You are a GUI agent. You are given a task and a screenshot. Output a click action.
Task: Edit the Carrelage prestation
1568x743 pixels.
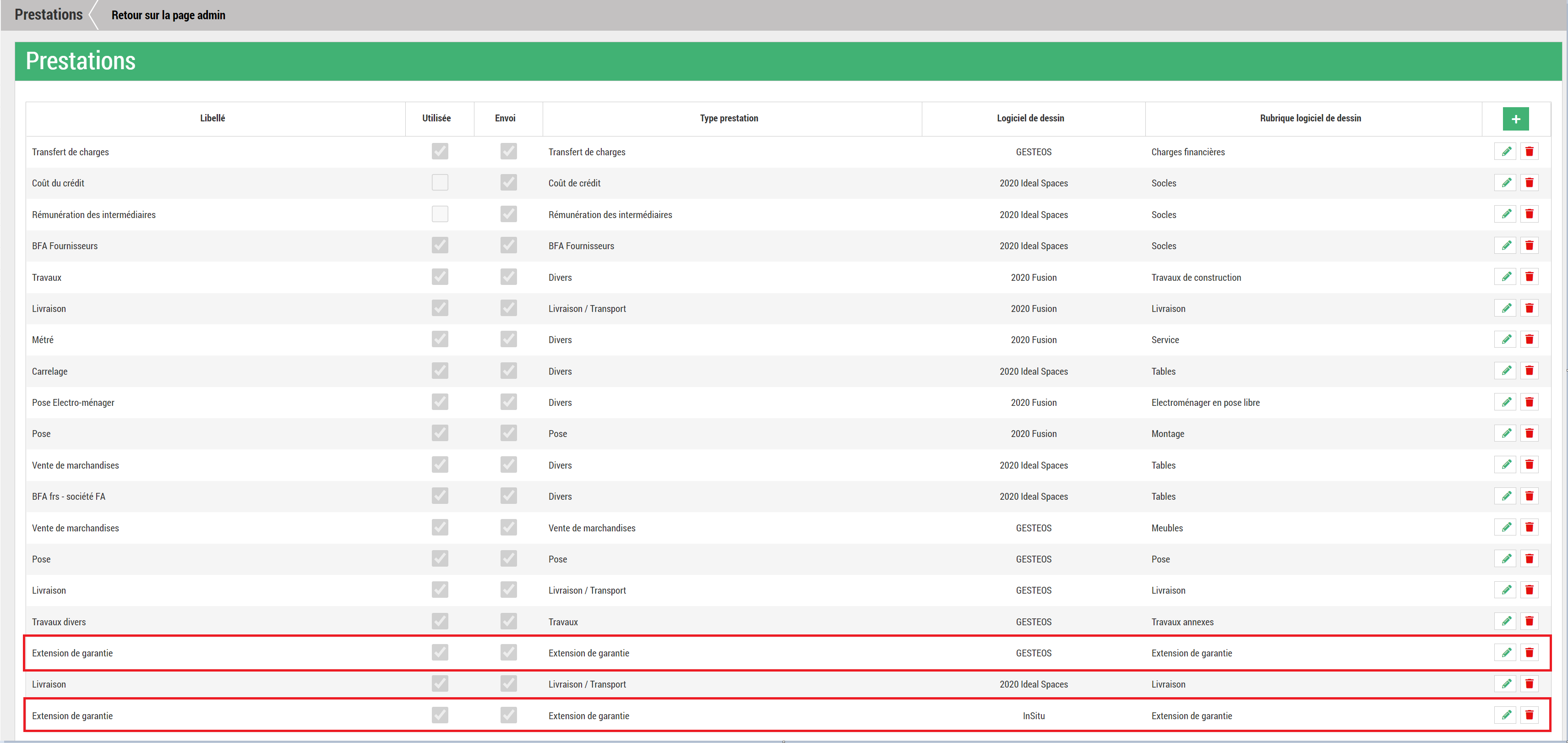[1505, 371]
